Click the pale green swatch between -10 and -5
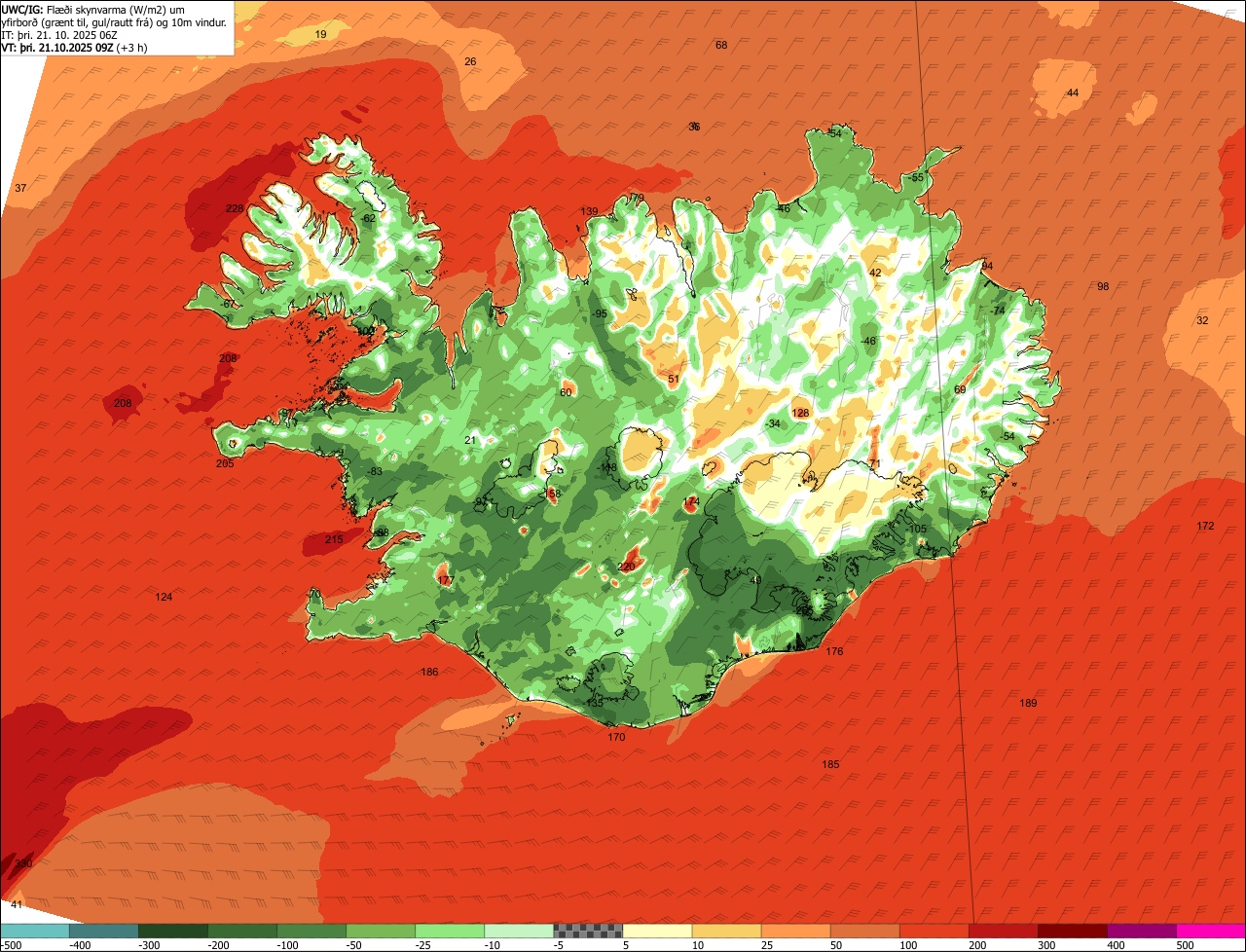The width and height of the screenshot is (1246, 952). pos(519,931)
